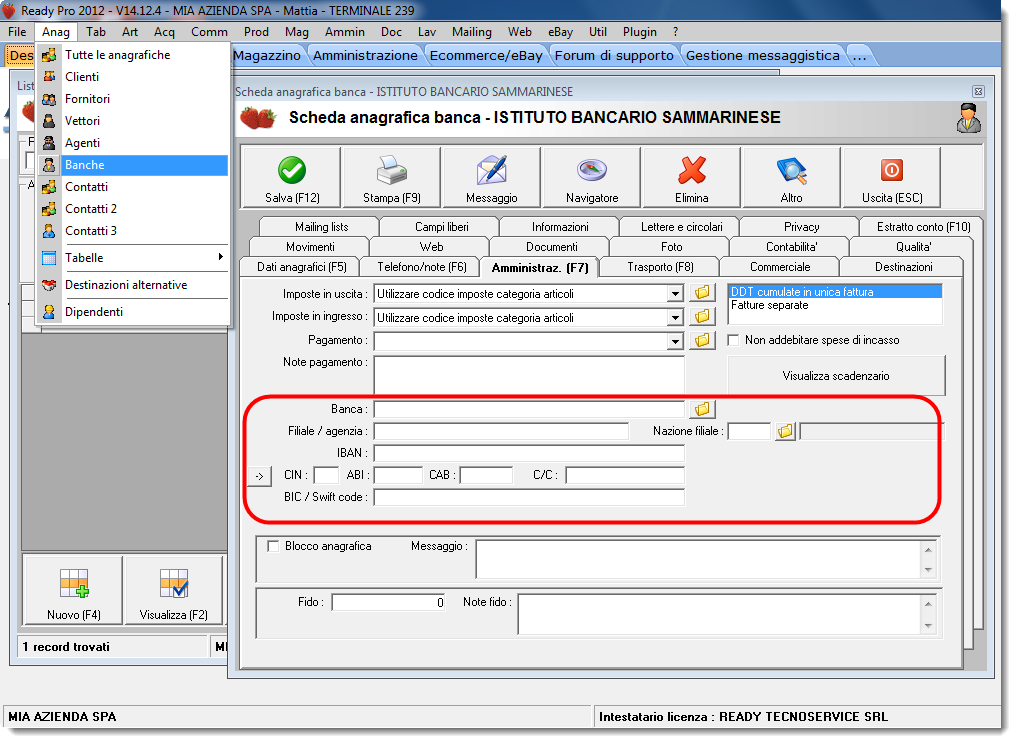Click the green checkmark Salva icon
Viewport: 1016px width, 743px height.
point(292,170)
